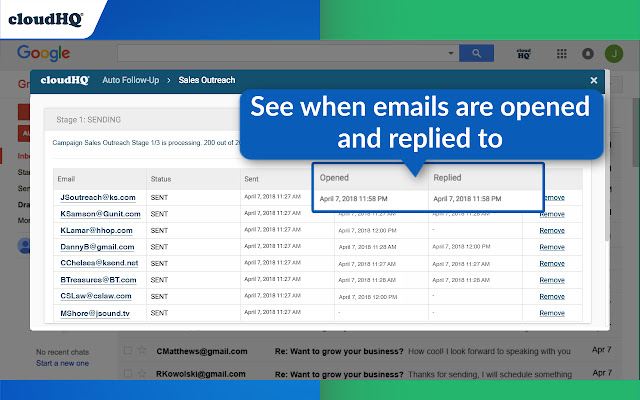Click Start a new one chat link

point(62,363)
